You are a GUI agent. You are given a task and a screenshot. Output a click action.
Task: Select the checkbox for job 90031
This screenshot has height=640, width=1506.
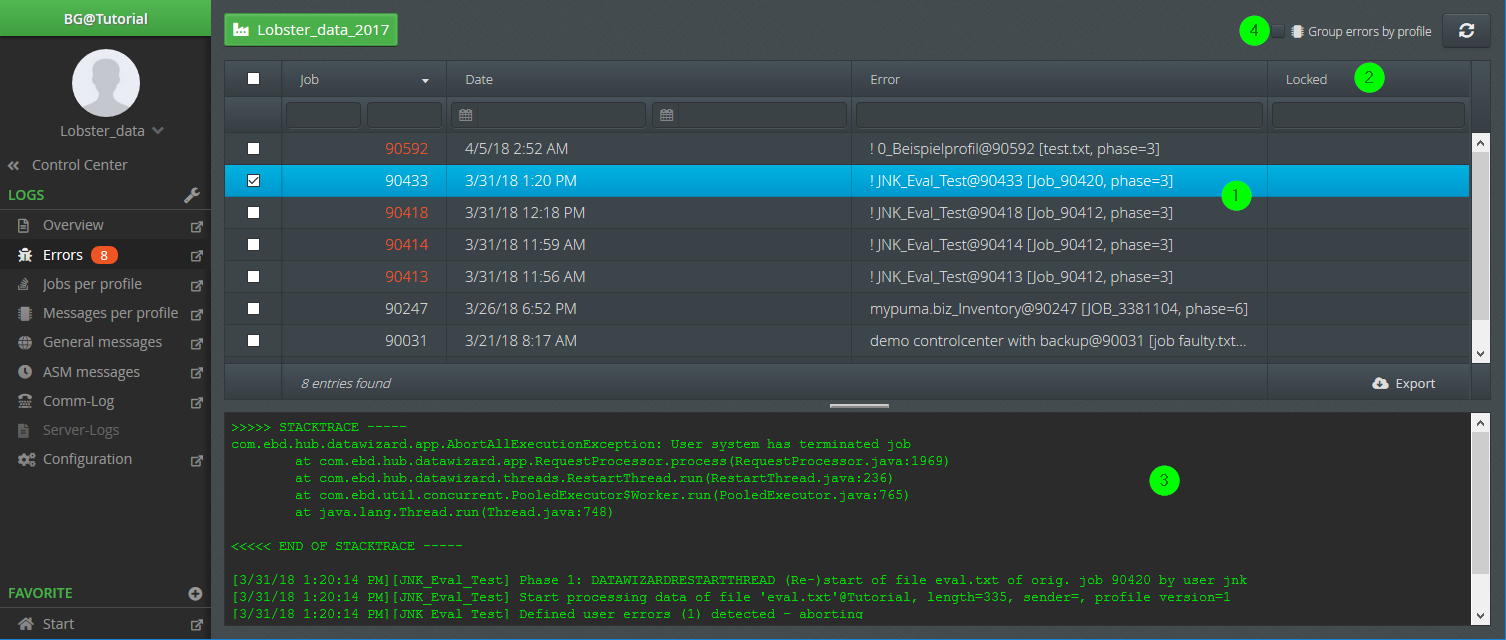coord(253,340)
